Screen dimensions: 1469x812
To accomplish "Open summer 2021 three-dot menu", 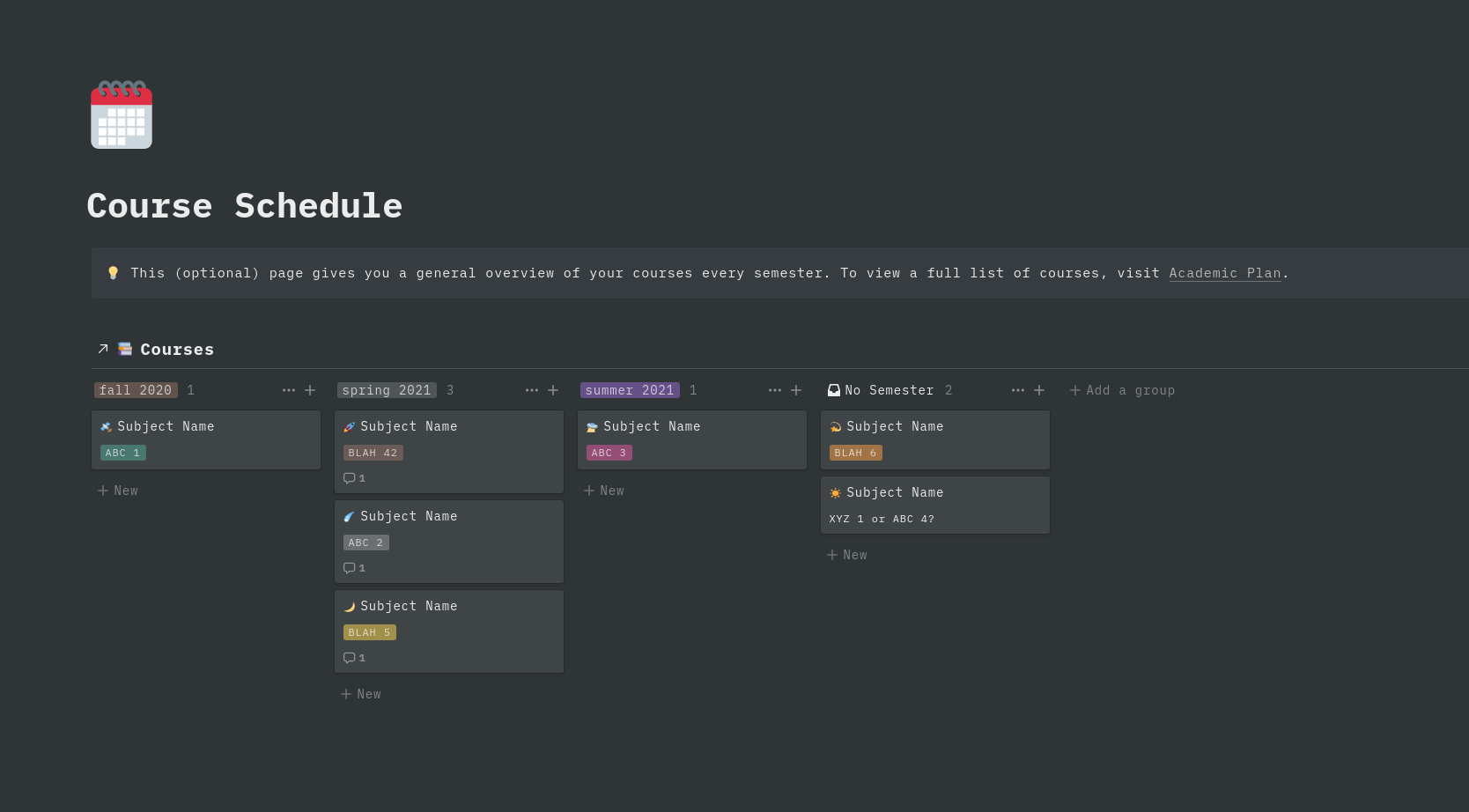I will coord(775,390).
